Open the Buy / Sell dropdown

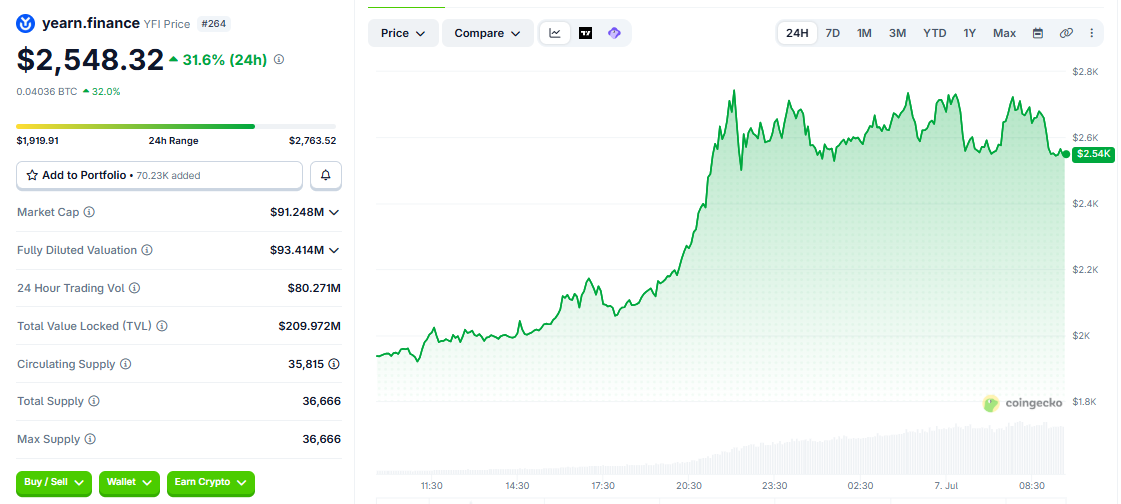click(x=54, y=483)
